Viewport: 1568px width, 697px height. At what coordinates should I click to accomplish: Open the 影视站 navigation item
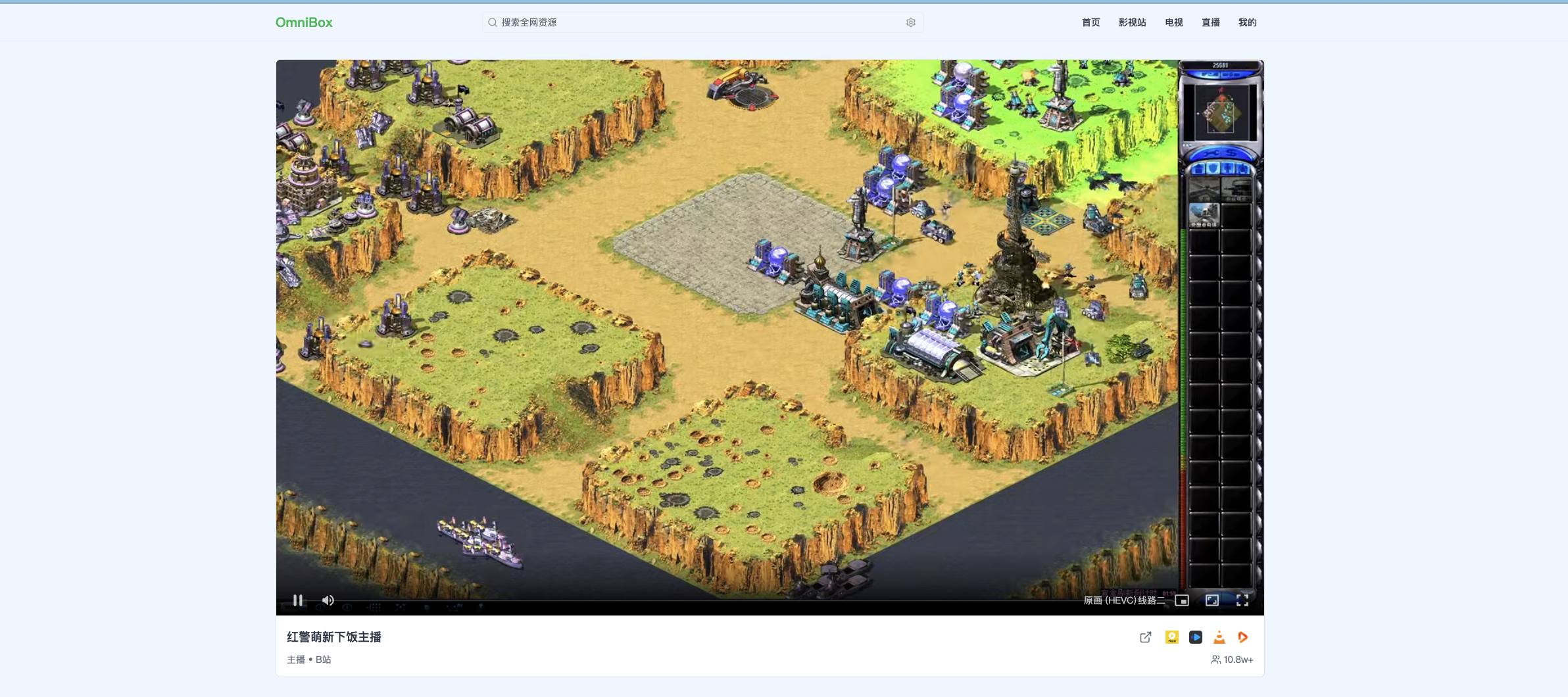tap(1133, 22)
